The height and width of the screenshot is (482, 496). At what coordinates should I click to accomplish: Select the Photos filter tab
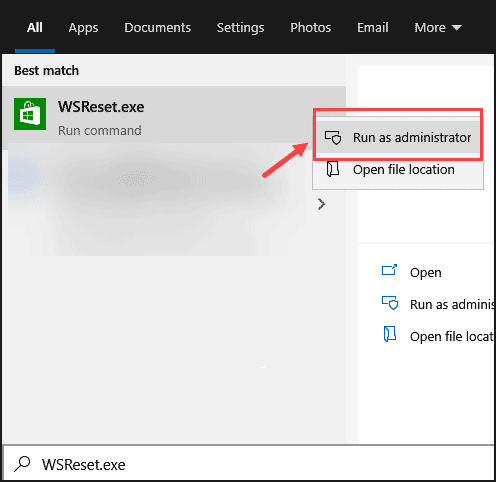[311, 28]
